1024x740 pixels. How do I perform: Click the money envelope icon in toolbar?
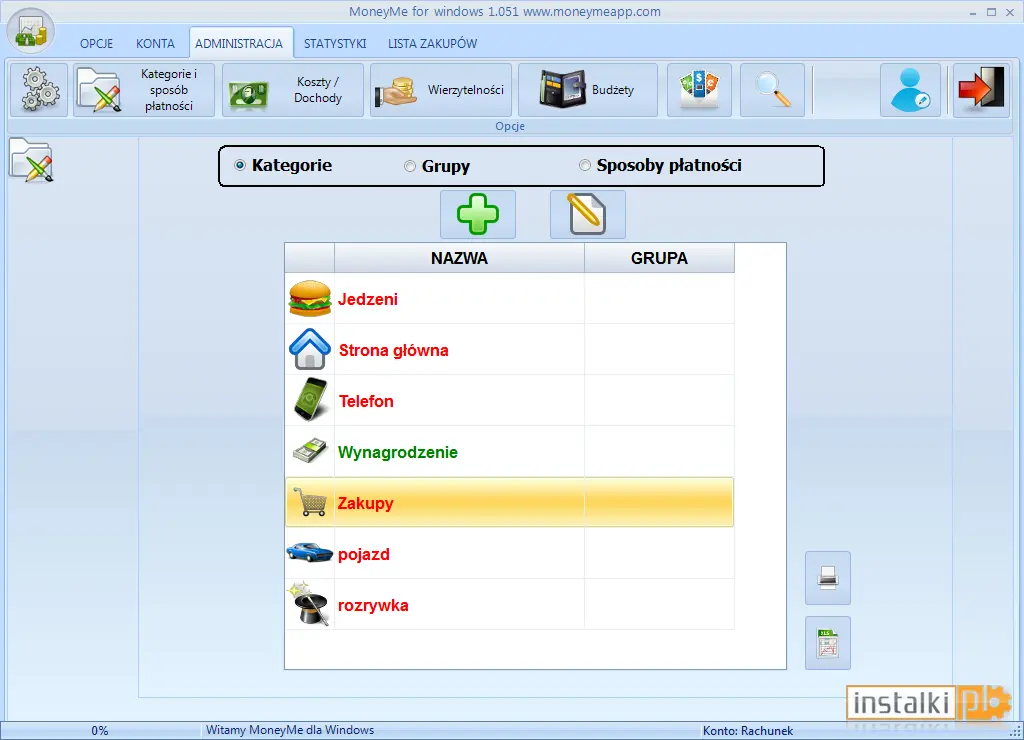pyautogui.click(x=699, y=90)
